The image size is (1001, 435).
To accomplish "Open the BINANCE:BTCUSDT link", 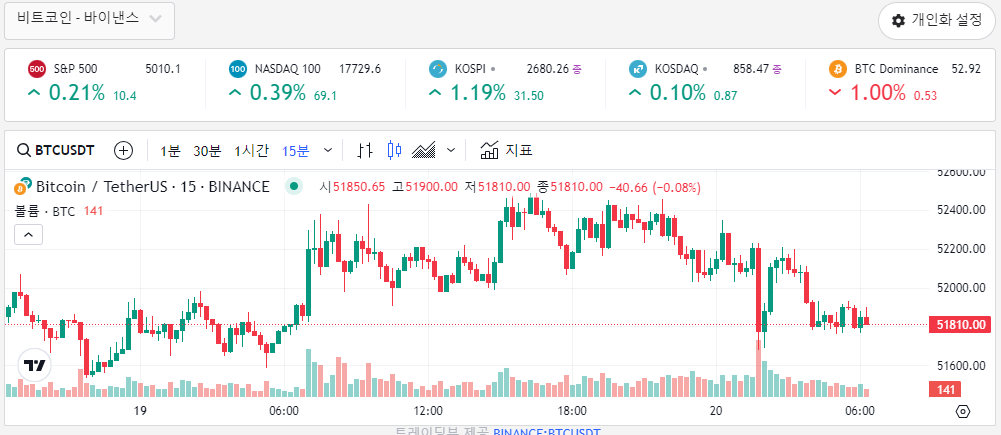I will (x=546, y=432).
